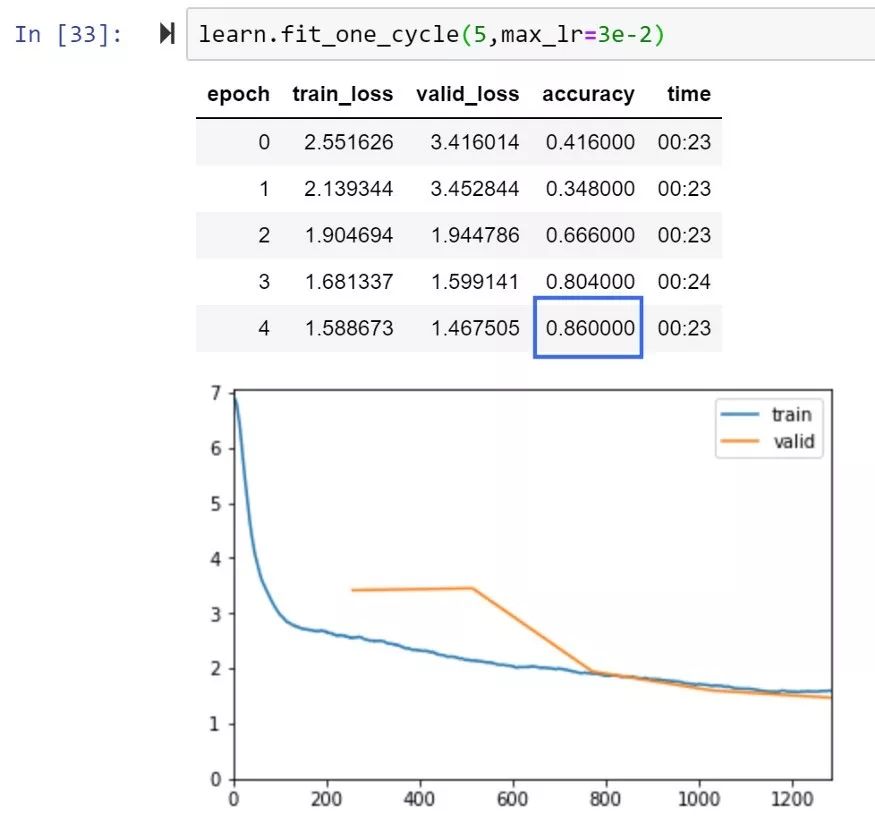875x830 pixels.
Task: Click the run cell step icon
Action: 167,33
